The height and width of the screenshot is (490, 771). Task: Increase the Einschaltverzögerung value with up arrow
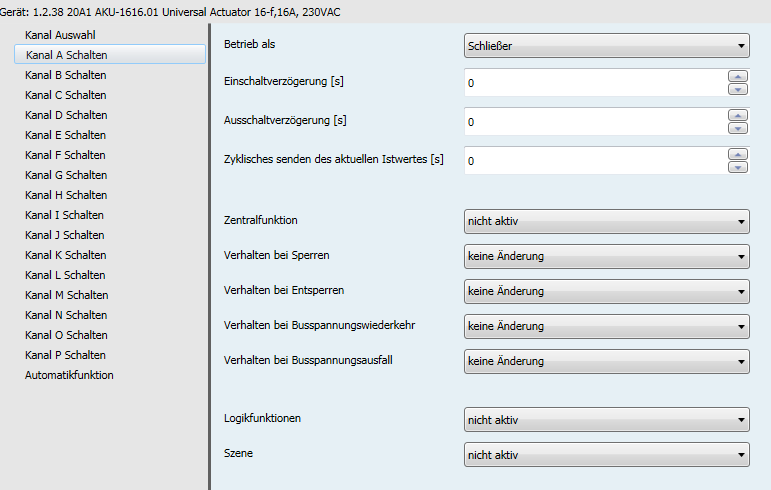click(738, 76)
